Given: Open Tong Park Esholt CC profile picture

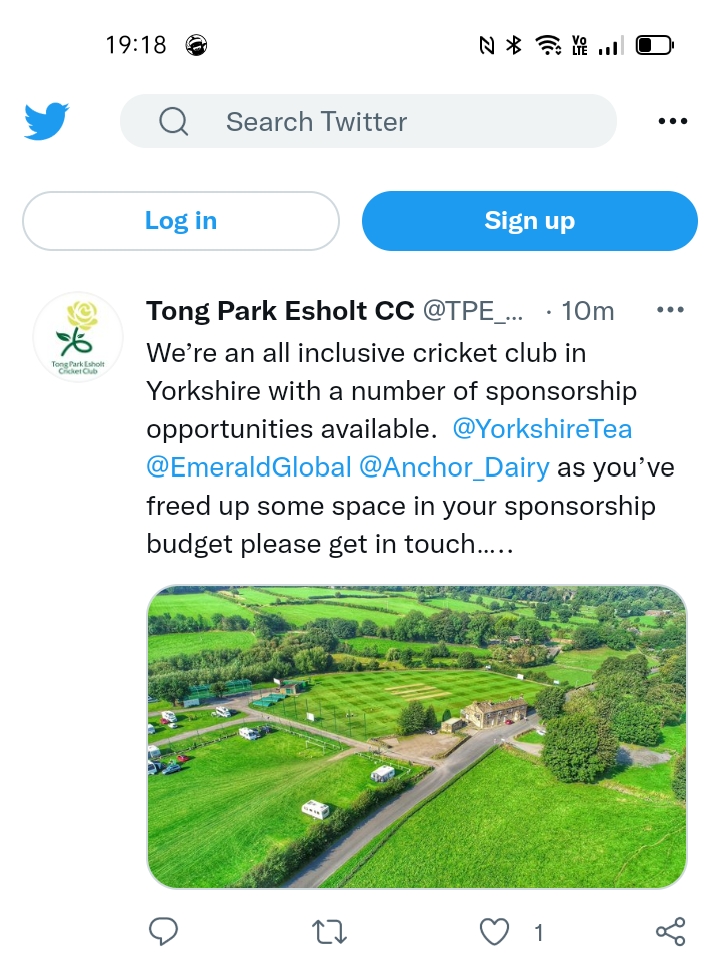Looking at the screenshot, I should (x=78, y=337).
